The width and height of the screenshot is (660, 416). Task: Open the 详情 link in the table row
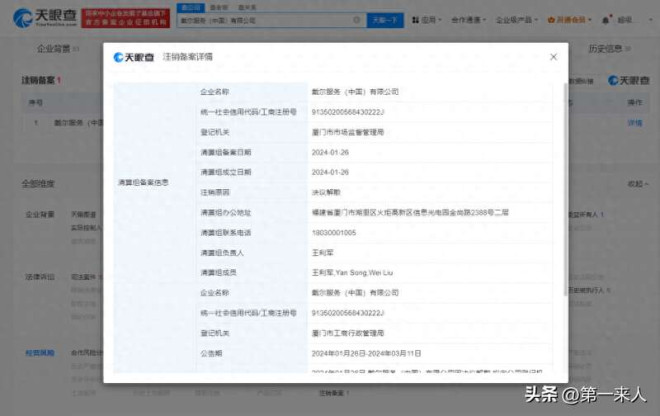click(634, 122)
